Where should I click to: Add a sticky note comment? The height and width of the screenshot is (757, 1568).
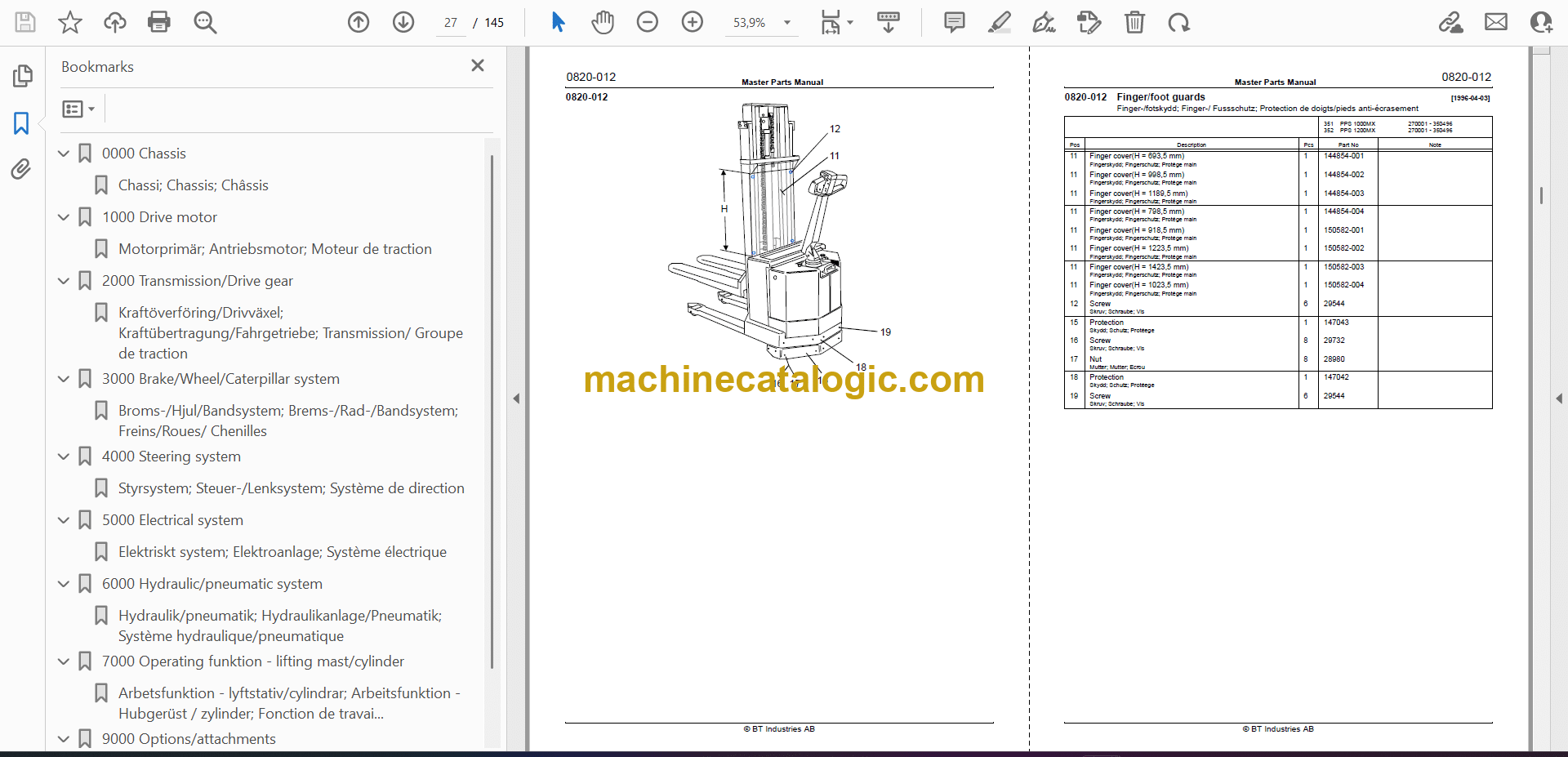(954, 22)
